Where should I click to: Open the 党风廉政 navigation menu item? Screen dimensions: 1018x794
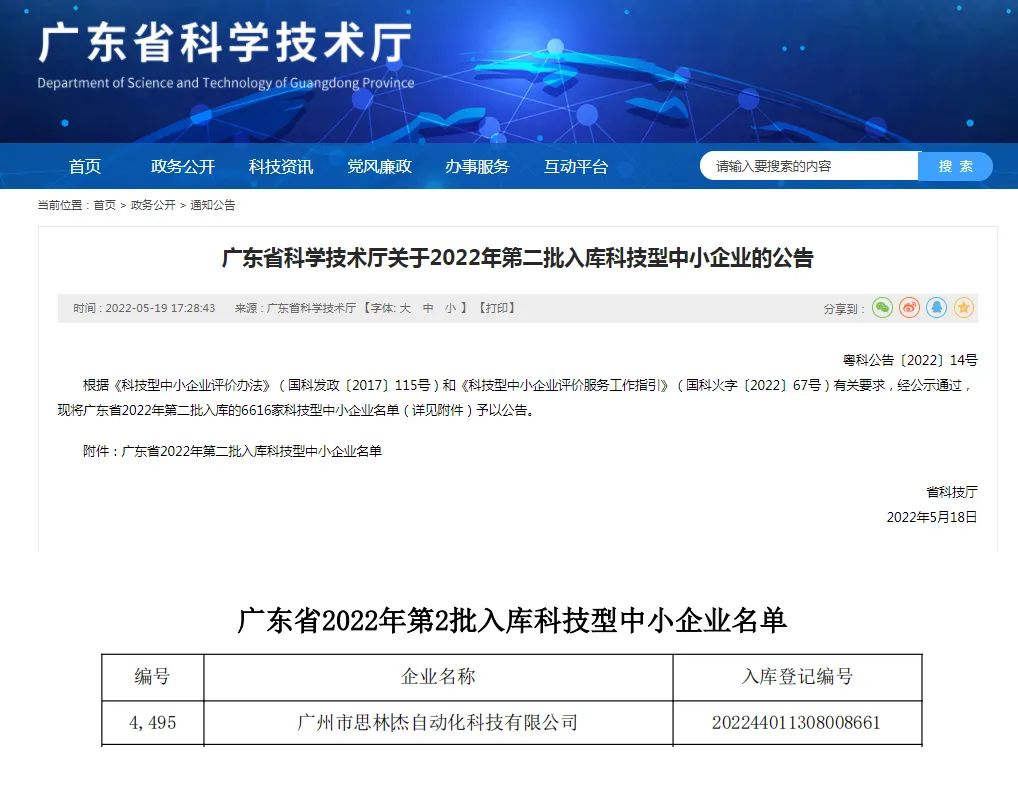tap(379, 167)
